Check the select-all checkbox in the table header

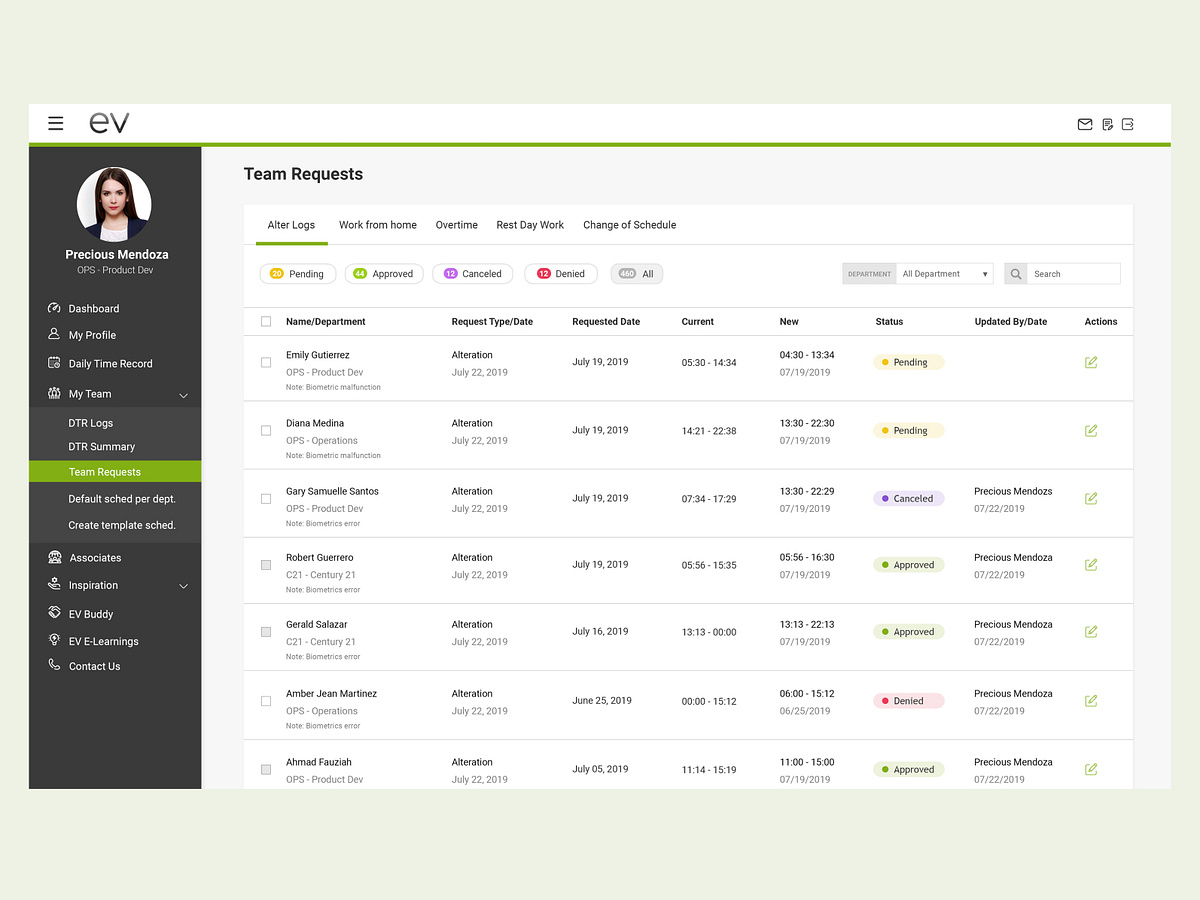(265, 321)
